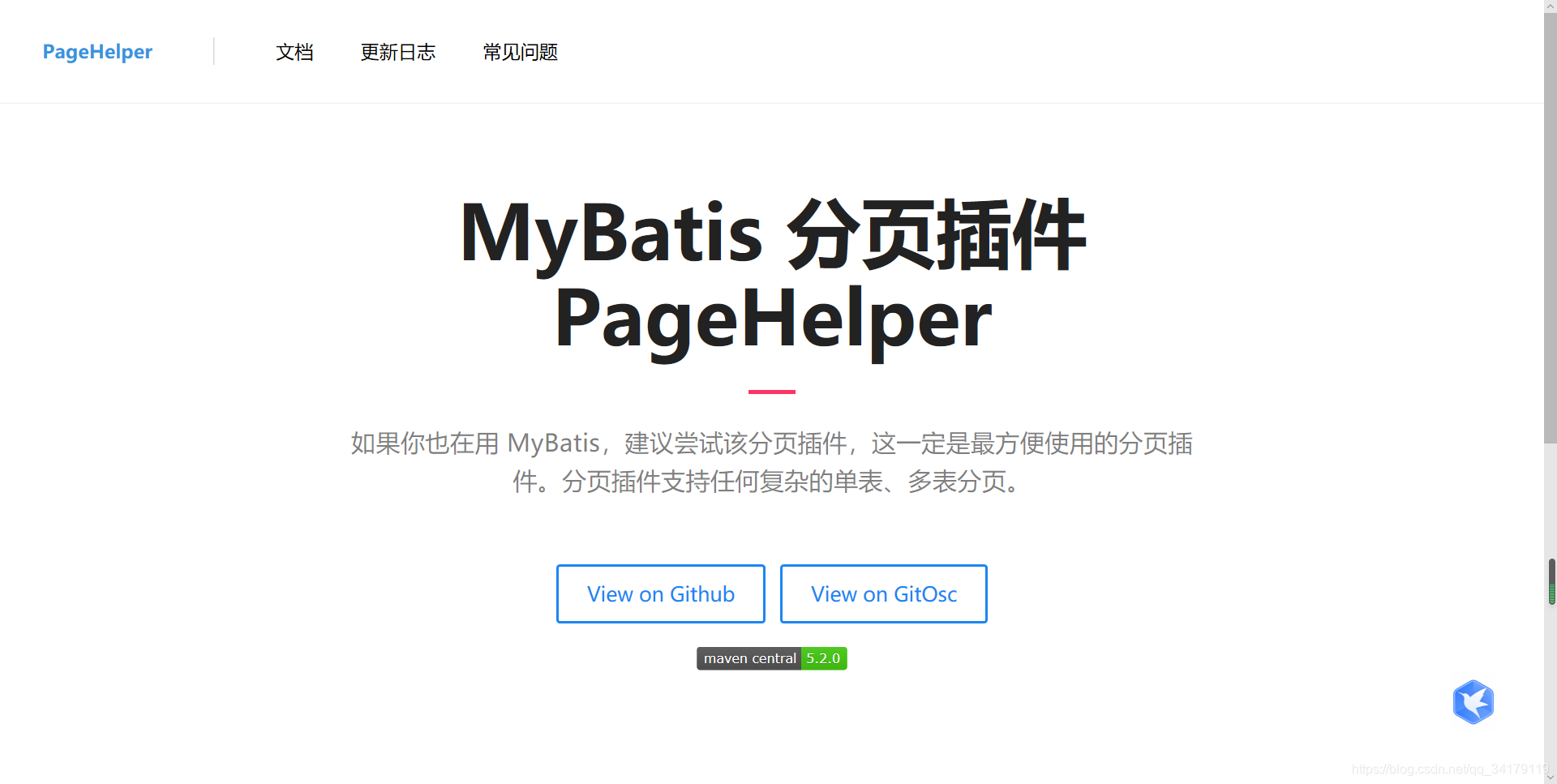This screenshot has height=784, width=1557.
Task: Open the 常见问题 menu item
Action: (x=521, y=52)
